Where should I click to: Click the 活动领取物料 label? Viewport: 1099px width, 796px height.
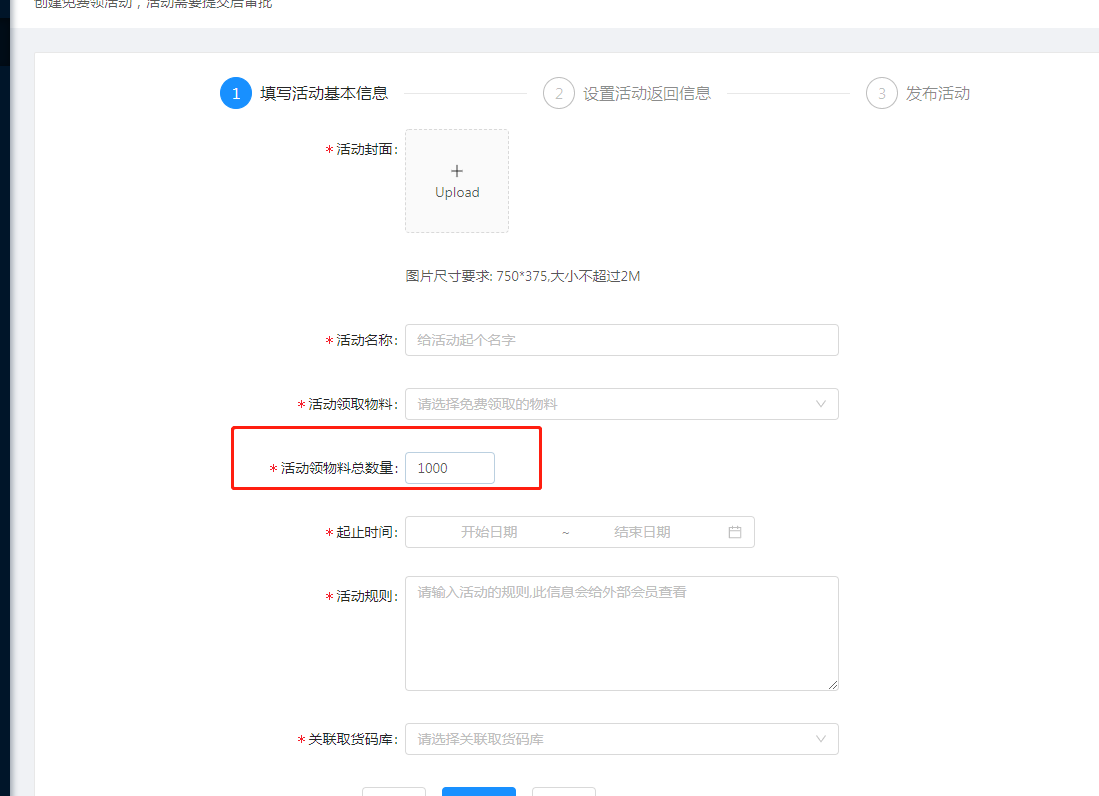coord(348,404)
